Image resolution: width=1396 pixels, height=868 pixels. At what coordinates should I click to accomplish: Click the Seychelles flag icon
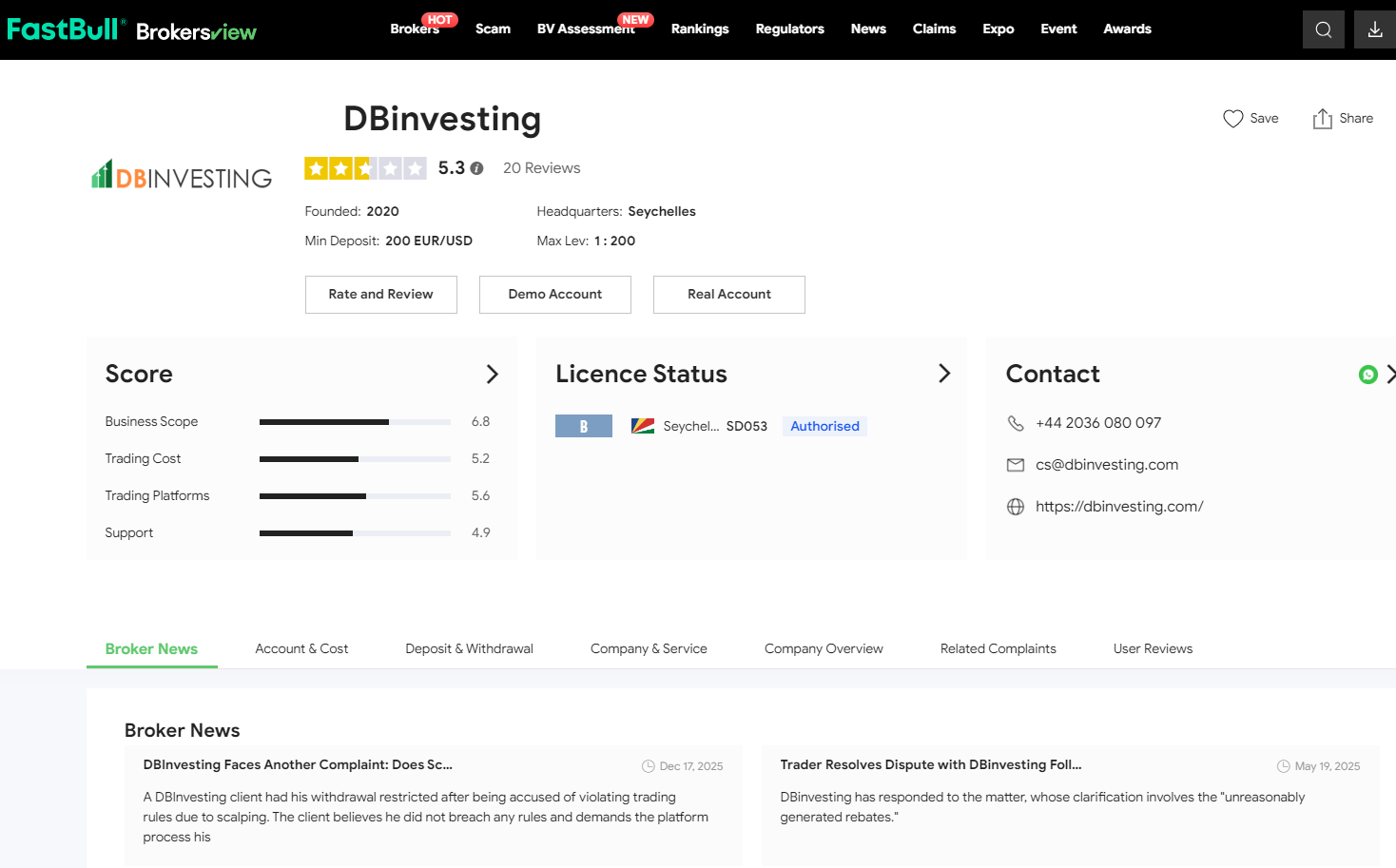643,426
